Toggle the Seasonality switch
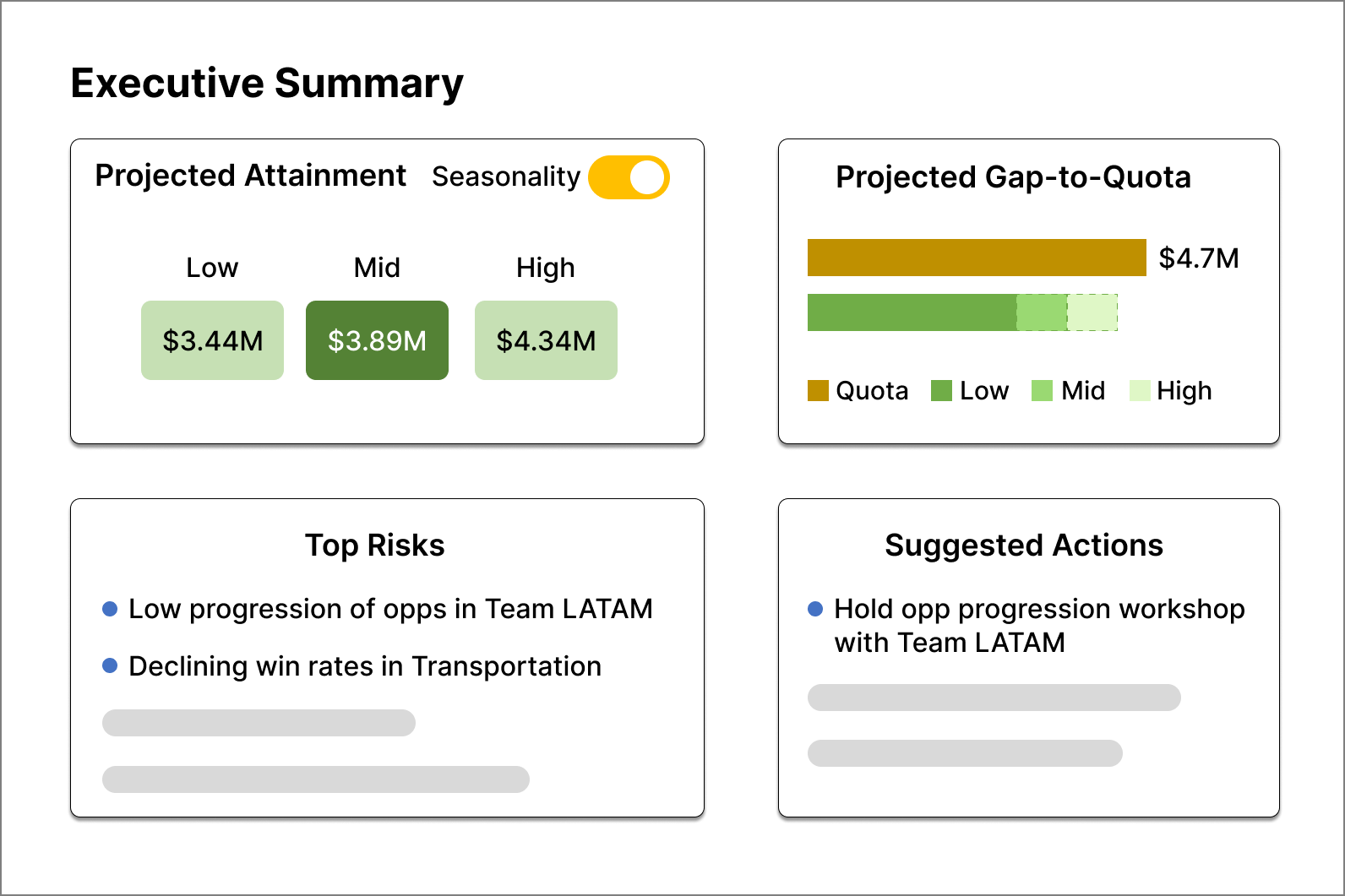This screenshot has height=896, width=1345. click(629, 177)
